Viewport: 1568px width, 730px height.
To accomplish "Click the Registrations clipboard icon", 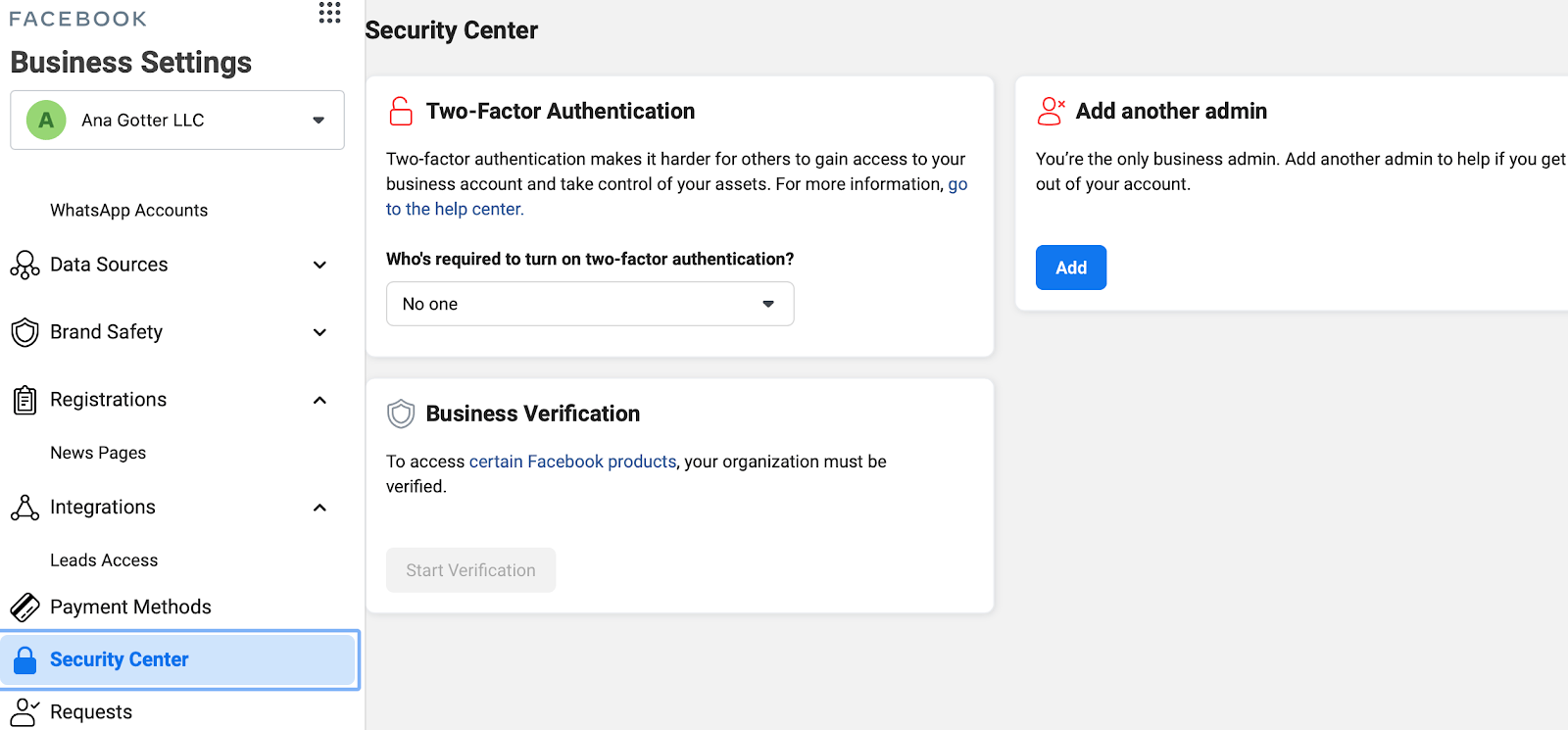I will tap(24, 400).
